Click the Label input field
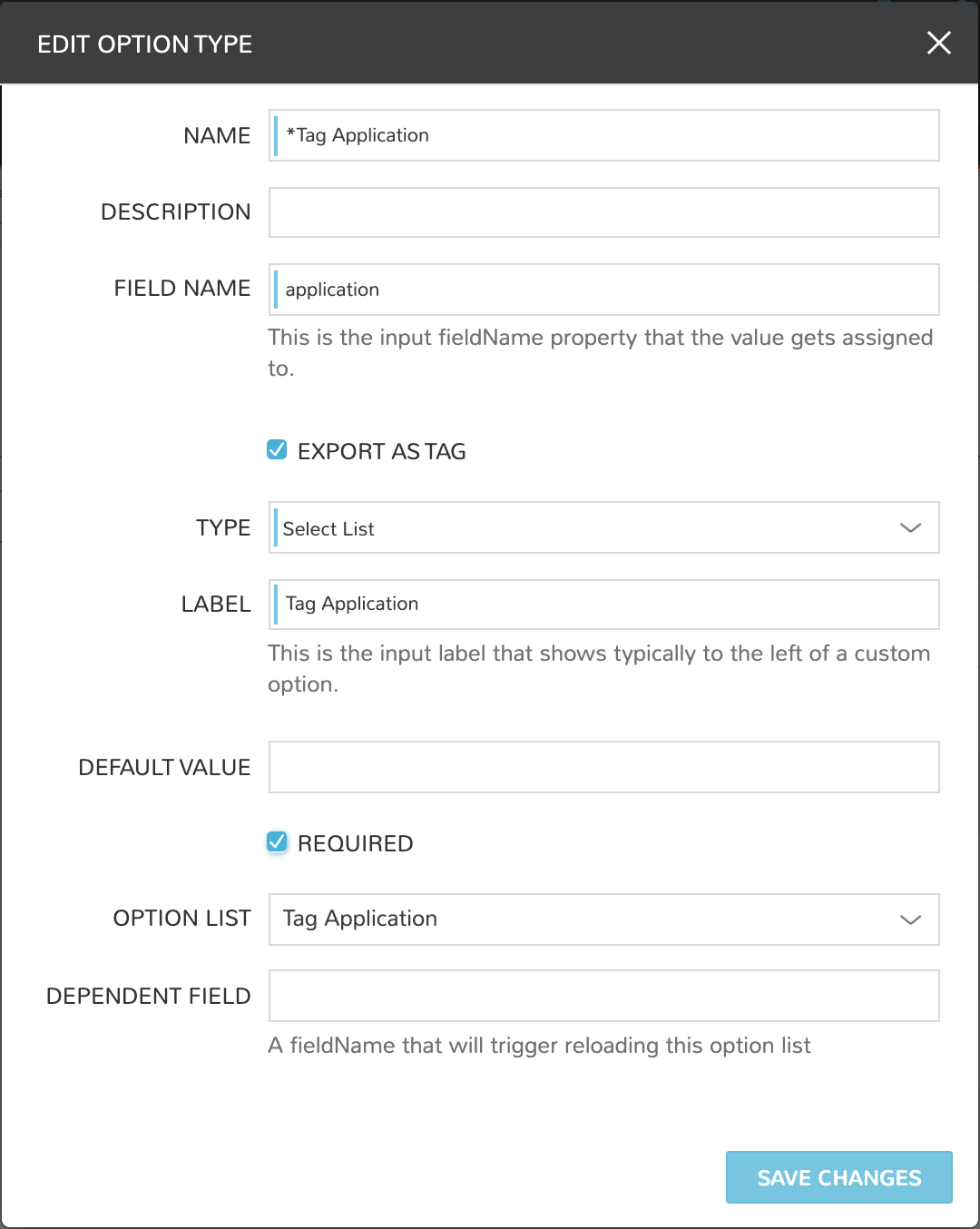The width and height of the screenshot is (980, 1229). pyautogui.click(x=604, y=605)
